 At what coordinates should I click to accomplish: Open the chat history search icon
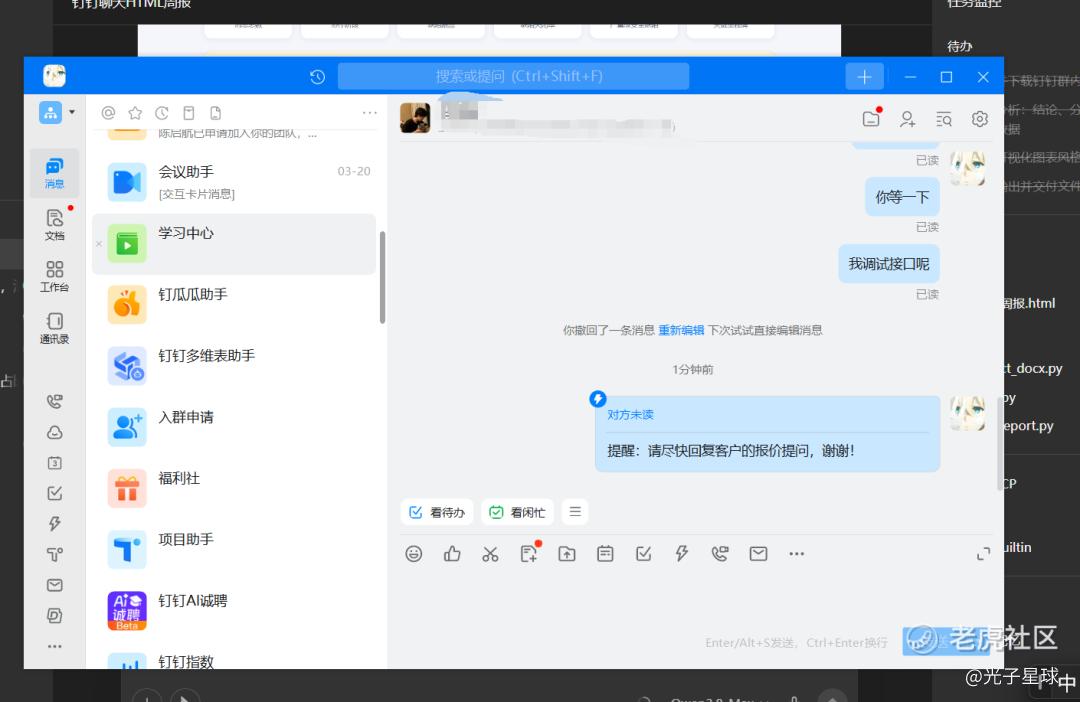(944, 119)
